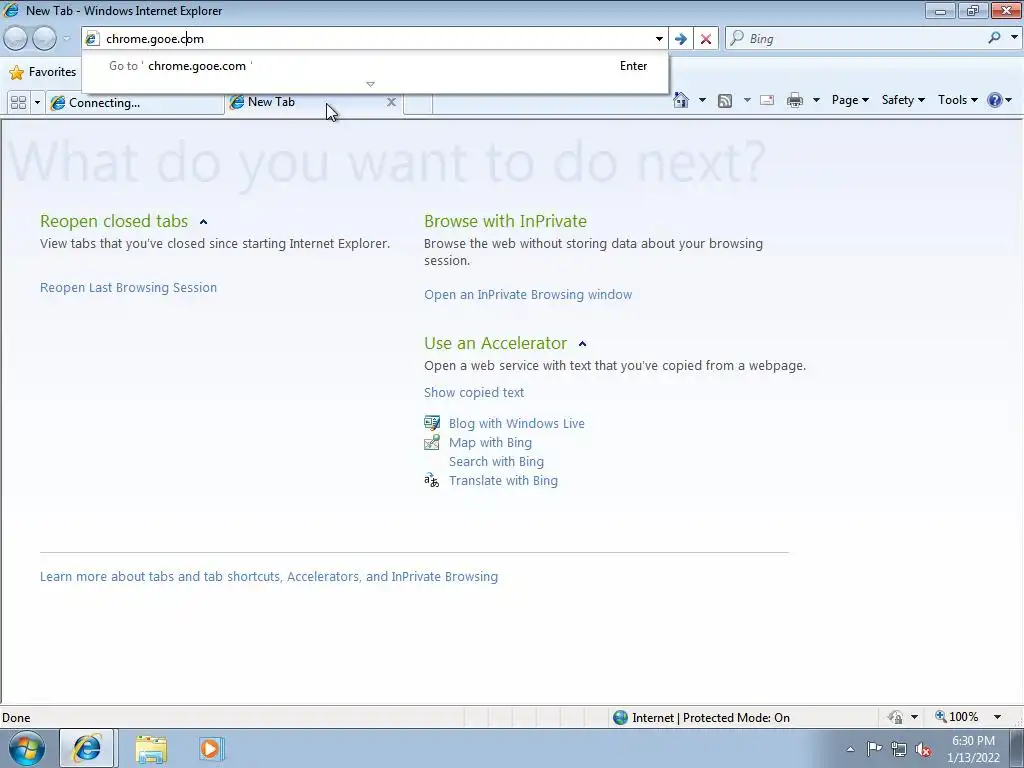Click Translate with Bing icon

(432, 481)
